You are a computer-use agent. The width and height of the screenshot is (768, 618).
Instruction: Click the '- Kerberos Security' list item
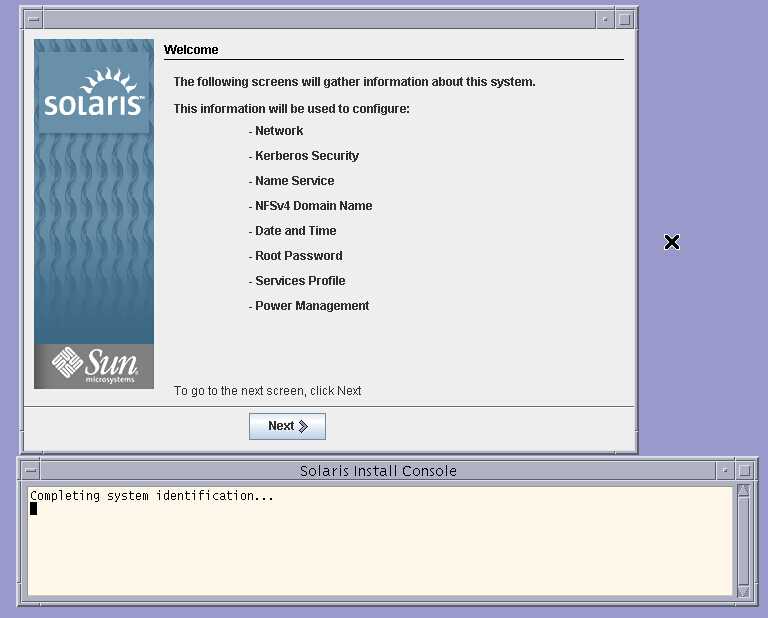pyautogui.click(x=304, y=156)
